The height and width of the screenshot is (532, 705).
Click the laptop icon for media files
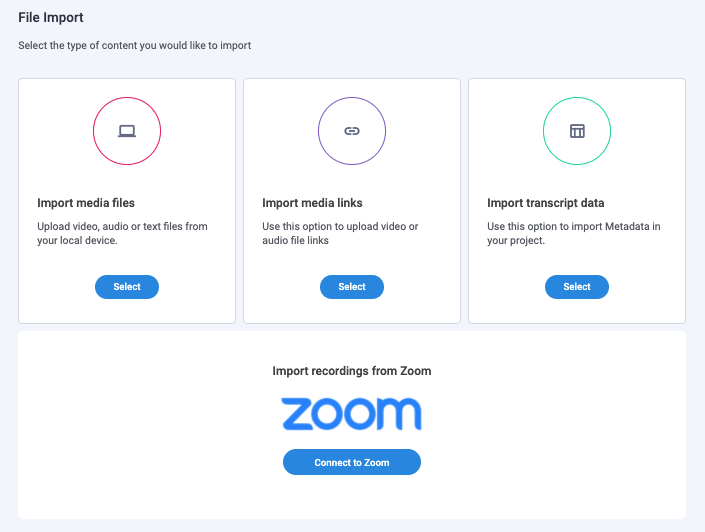coord(127,131)
